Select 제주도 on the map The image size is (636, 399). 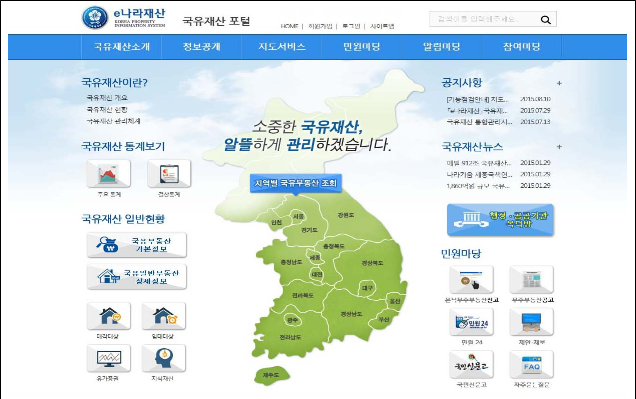(272, 375)
